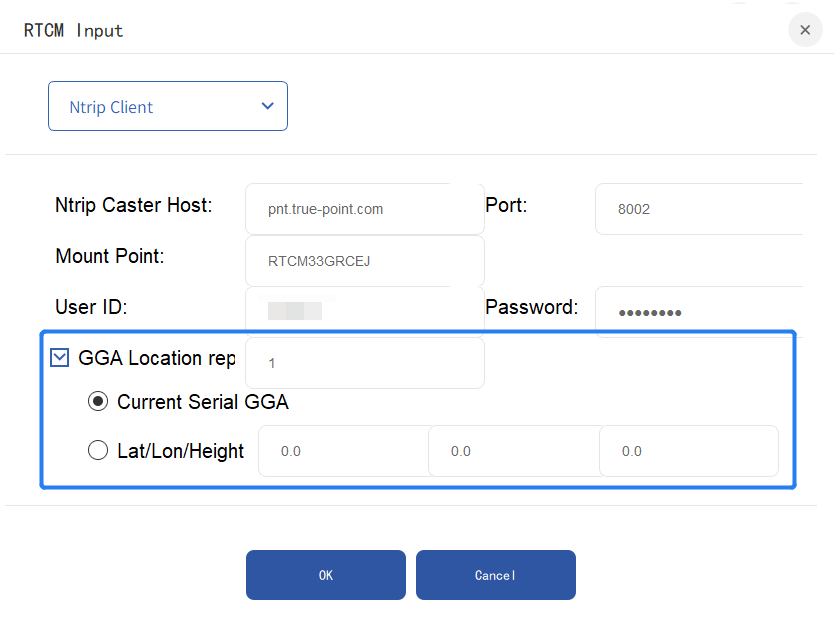Toggle the GGA Location report checkbox
Viewport: 834px width, 621px height.
(60, 357)
